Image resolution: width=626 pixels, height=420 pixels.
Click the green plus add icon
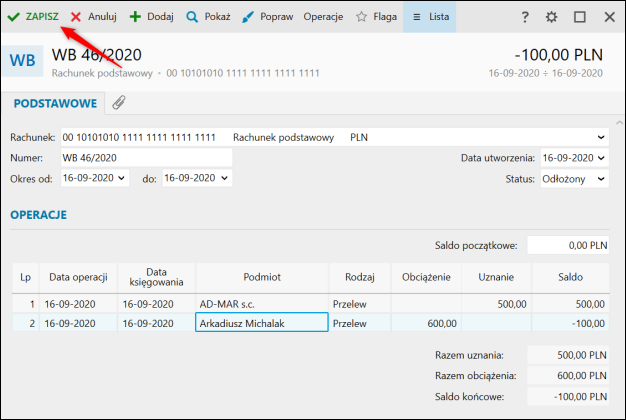[x=135, y=17]
